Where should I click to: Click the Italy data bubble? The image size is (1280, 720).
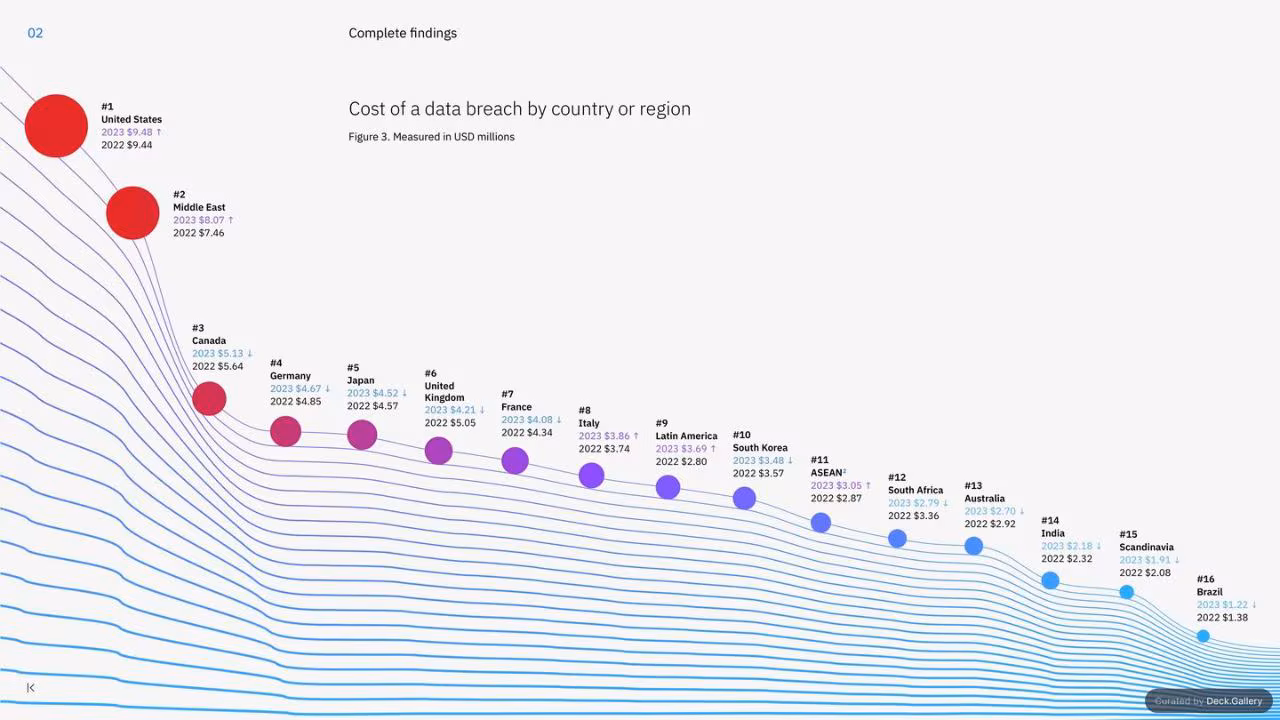pos(591,475)
